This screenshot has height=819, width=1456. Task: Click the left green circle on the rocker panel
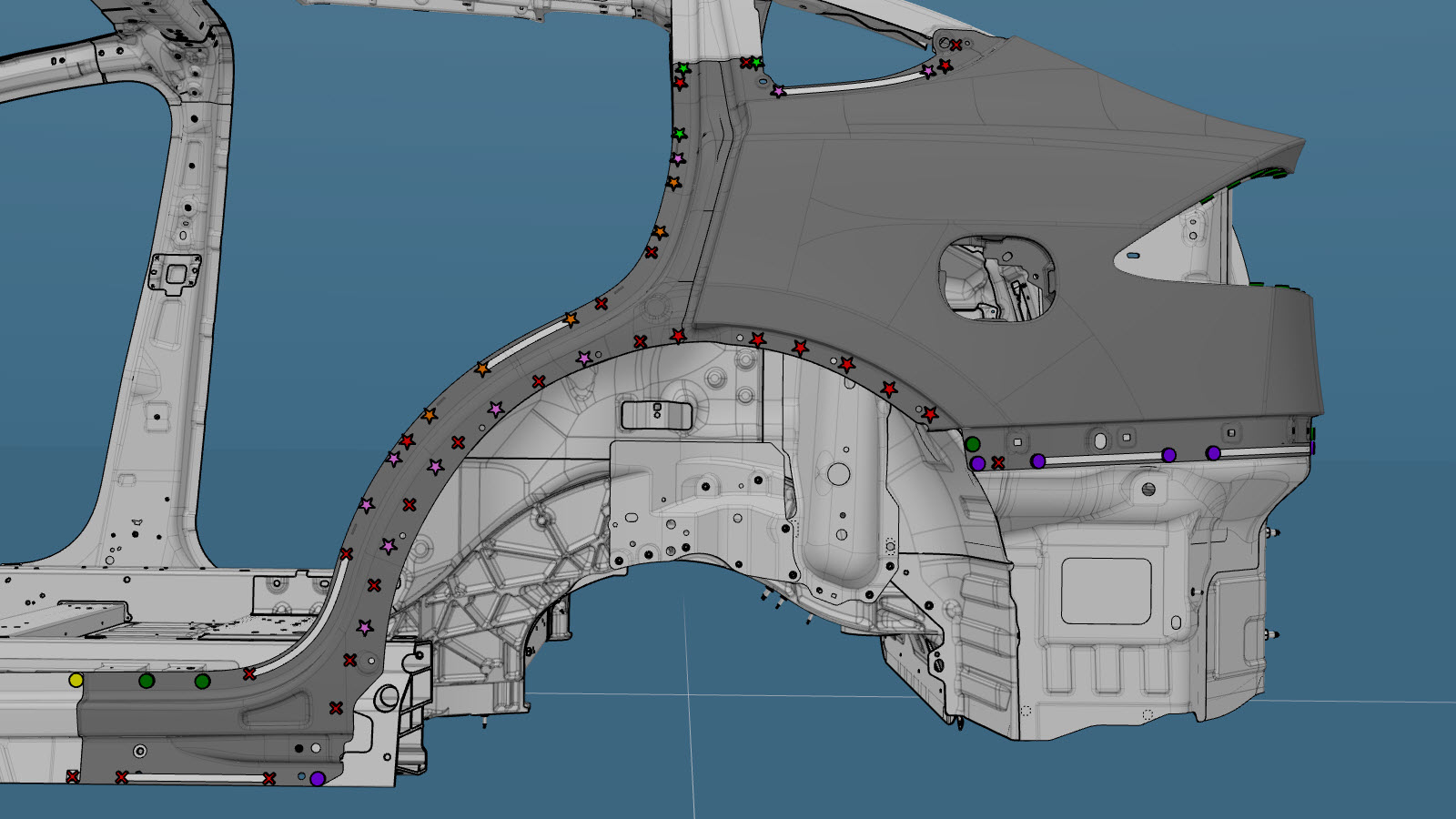pyautogui.click(x=147, y=681)
